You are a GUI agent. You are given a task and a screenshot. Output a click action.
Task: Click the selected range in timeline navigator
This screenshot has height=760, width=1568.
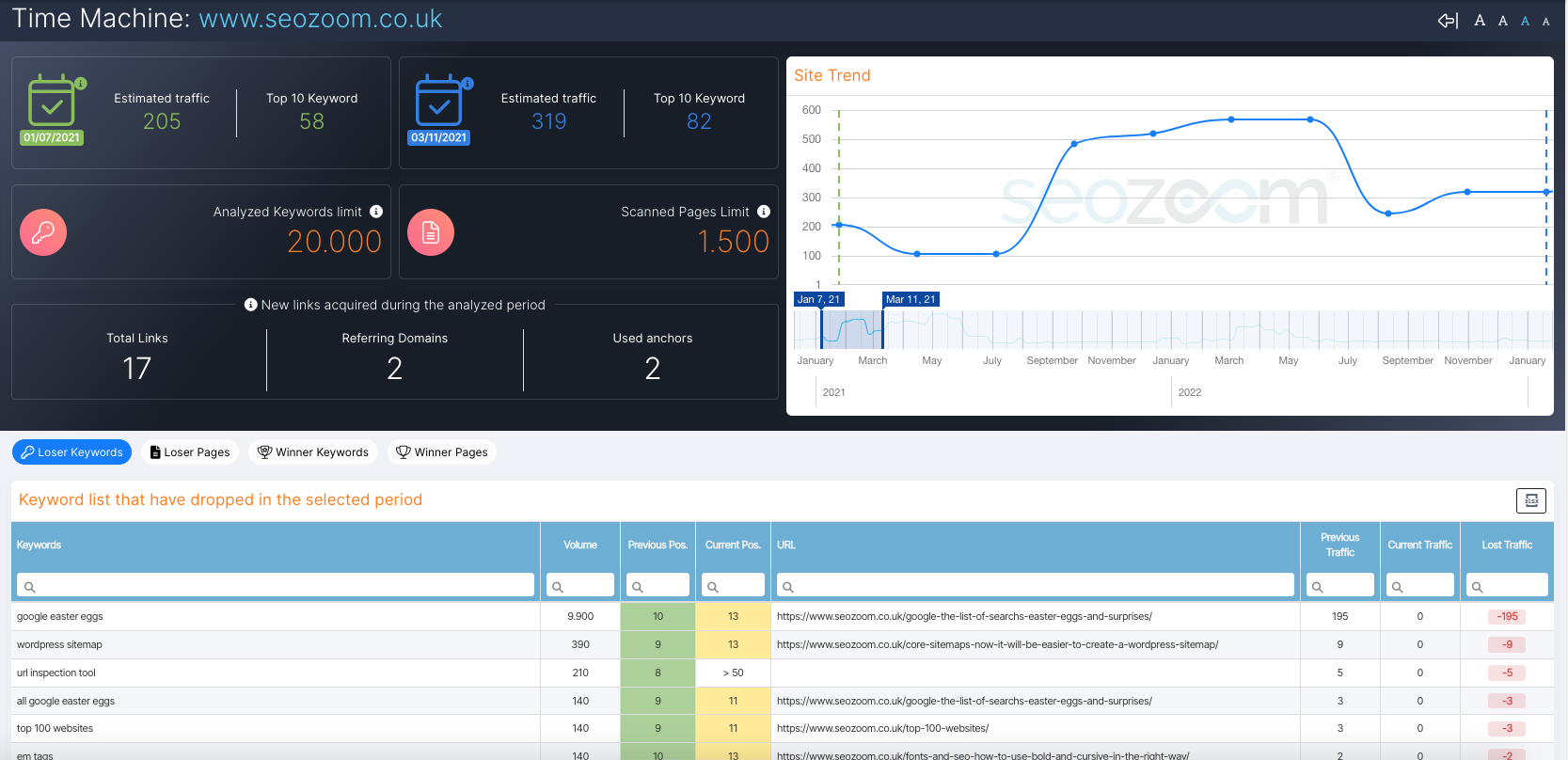852,329
